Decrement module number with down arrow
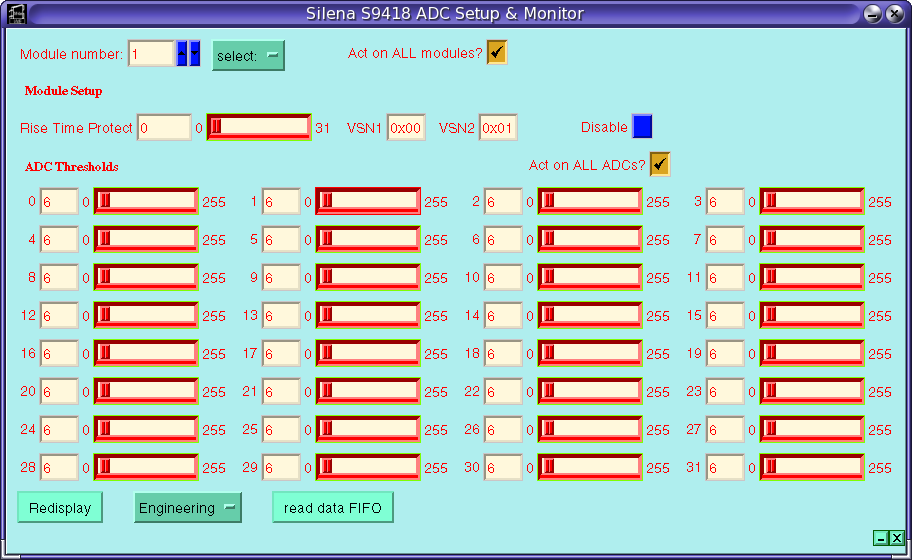 coord(195,54)
